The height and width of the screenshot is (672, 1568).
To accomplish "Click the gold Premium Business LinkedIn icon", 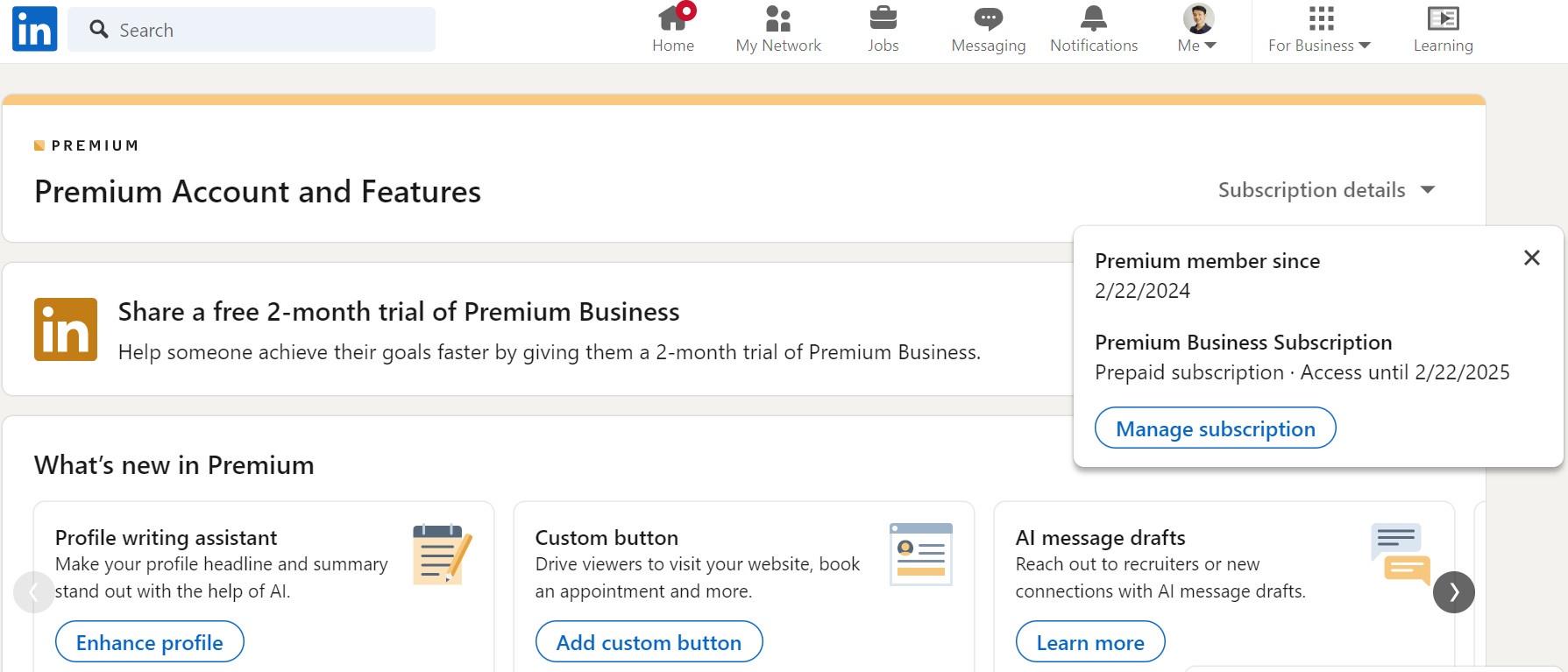I will pyautogui.click(x=66, y=329).
